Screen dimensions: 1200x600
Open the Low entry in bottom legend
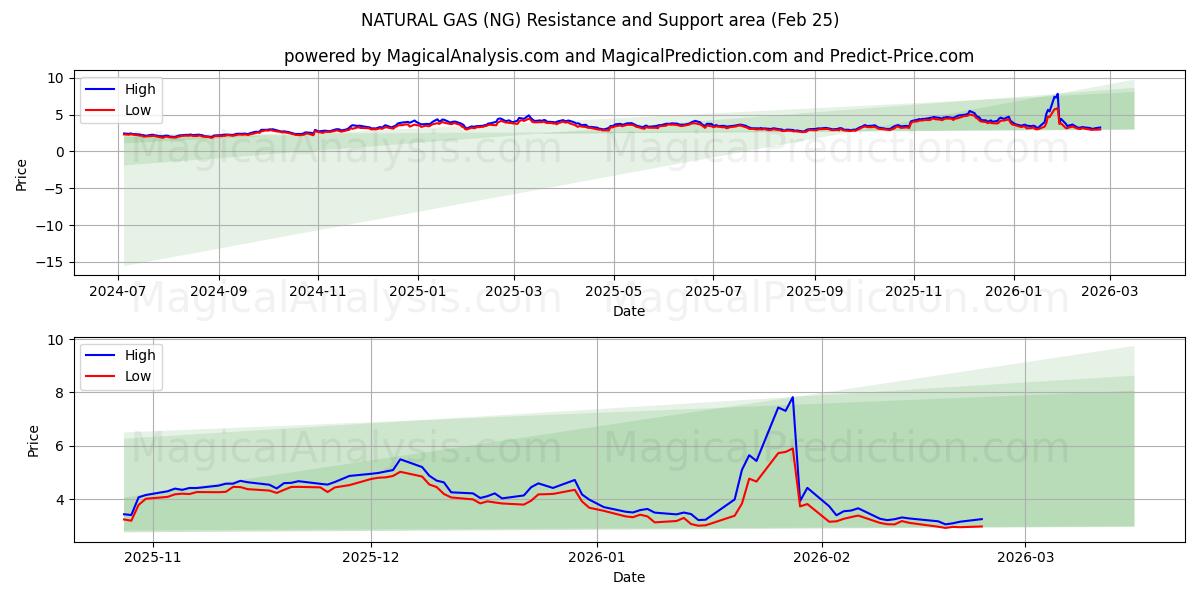point(139,376)
